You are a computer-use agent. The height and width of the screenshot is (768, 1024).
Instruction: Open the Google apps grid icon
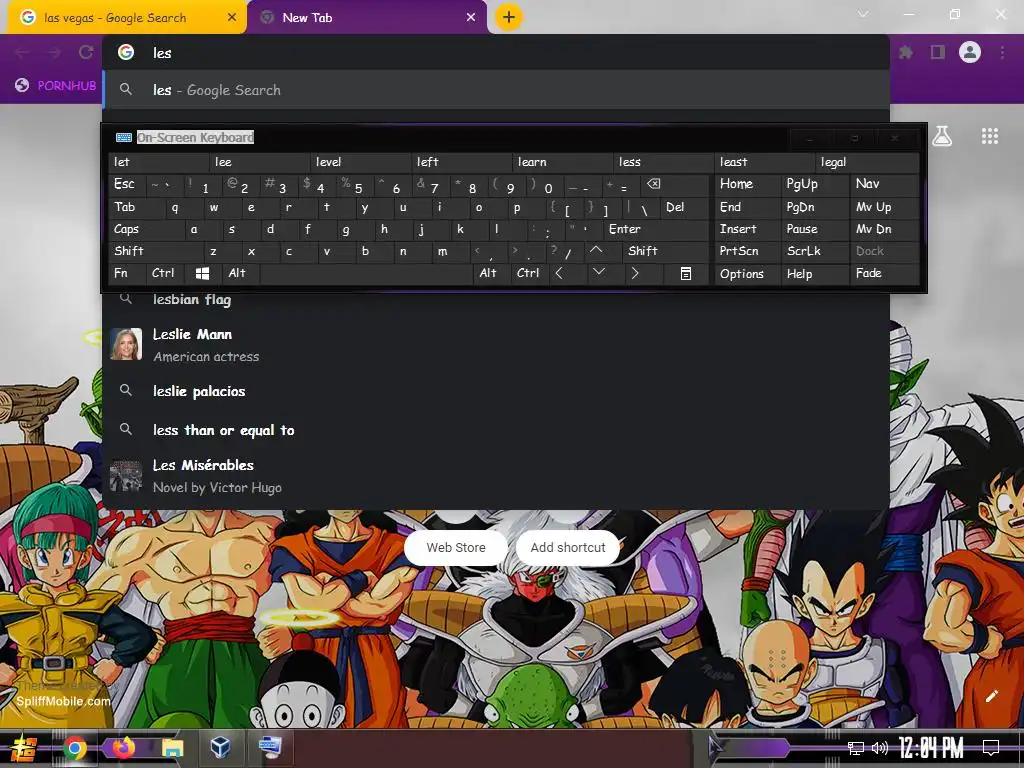click(990, 136)
